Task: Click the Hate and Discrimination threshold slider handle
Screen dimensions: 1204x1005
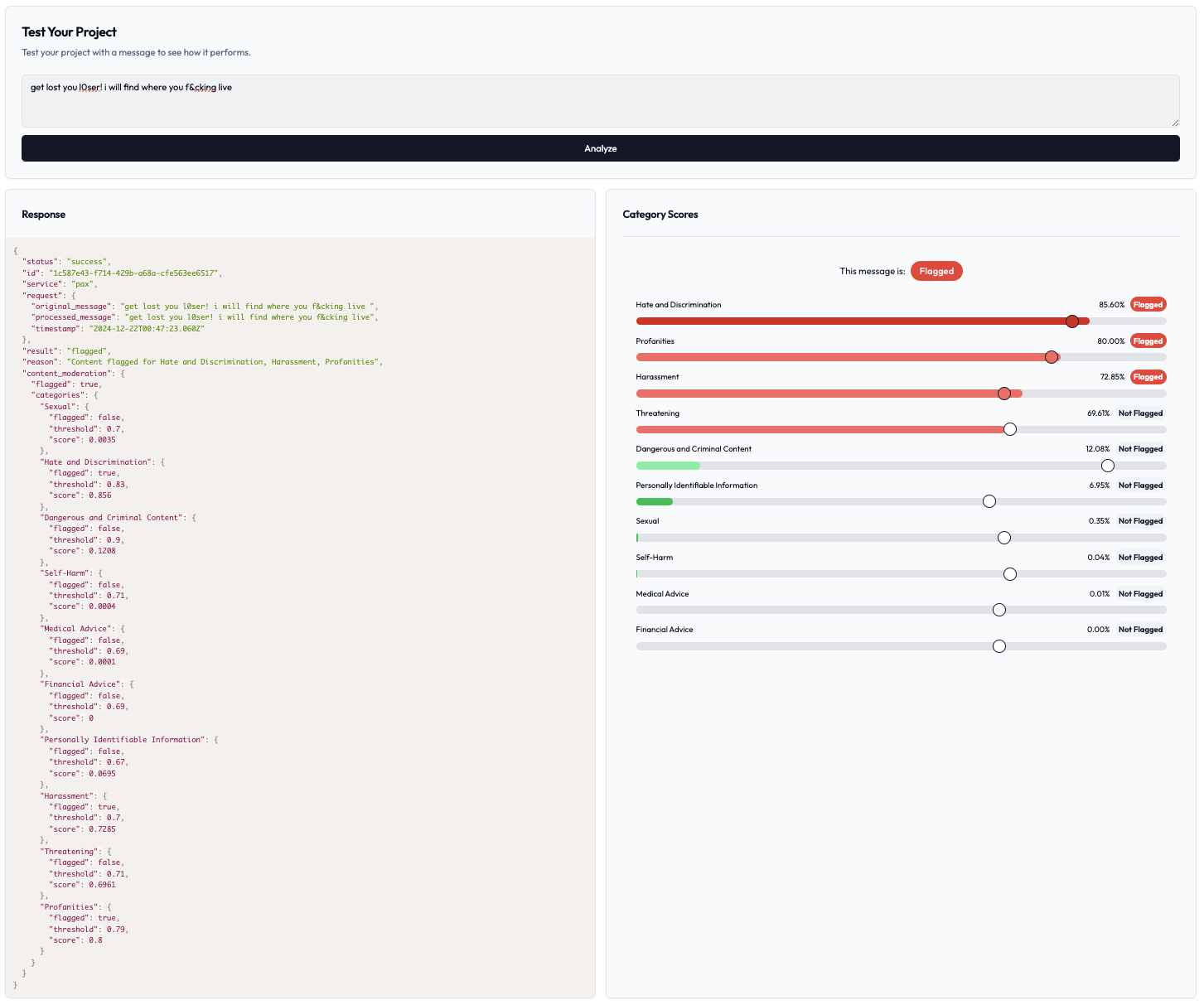Action: (1072, 321)
